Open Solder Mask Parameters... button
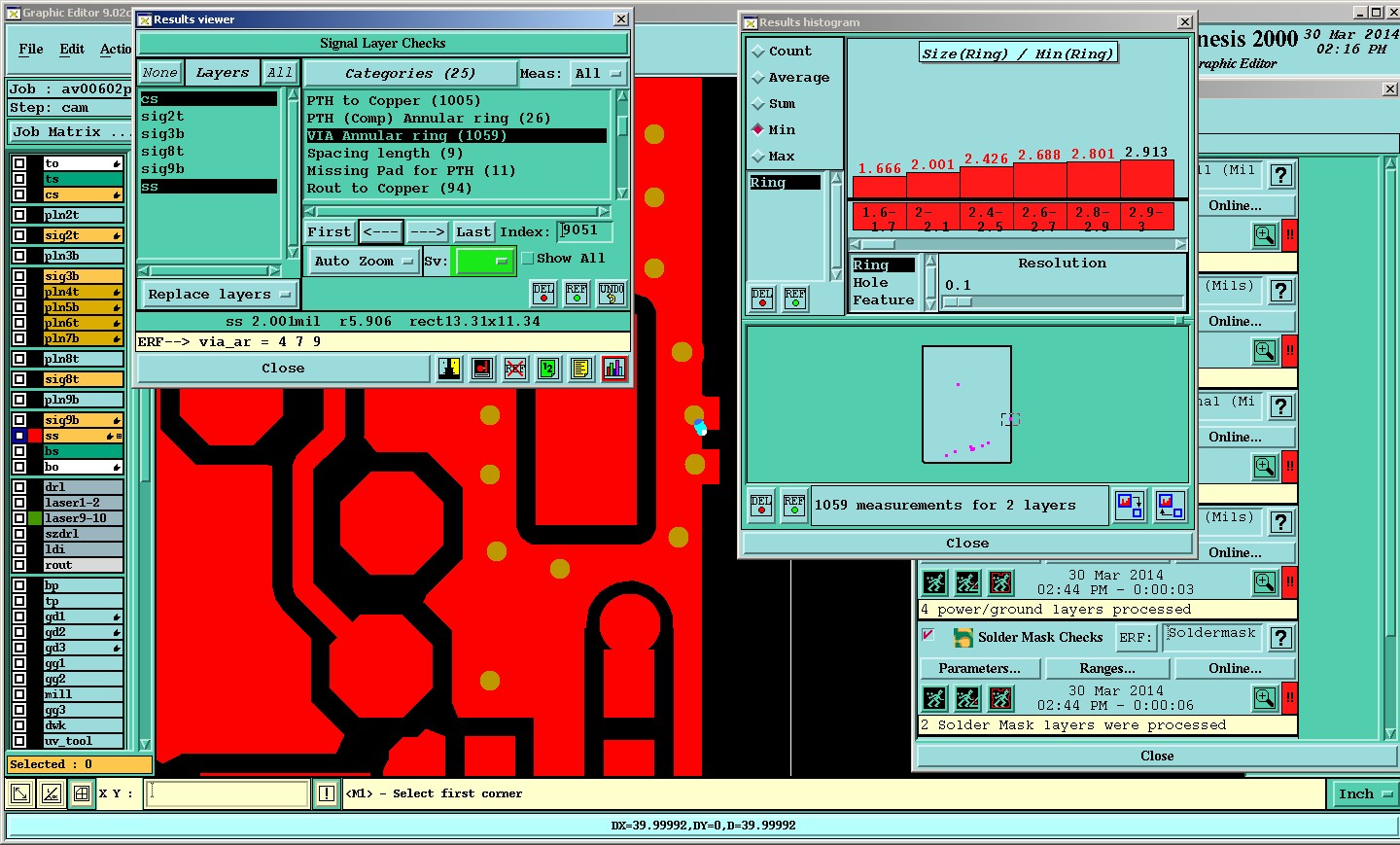Image resolution: width=1400 pixels, height=845 pixels. [979, 669]
